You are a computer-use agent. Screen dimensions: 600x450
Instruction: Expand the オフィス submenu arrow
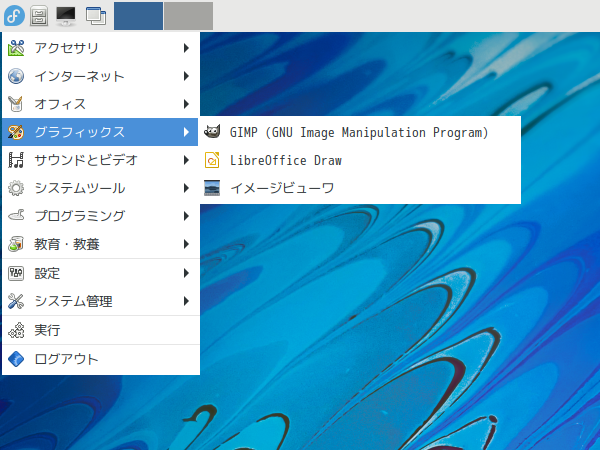pyautogui.click(x=186, y=104)
